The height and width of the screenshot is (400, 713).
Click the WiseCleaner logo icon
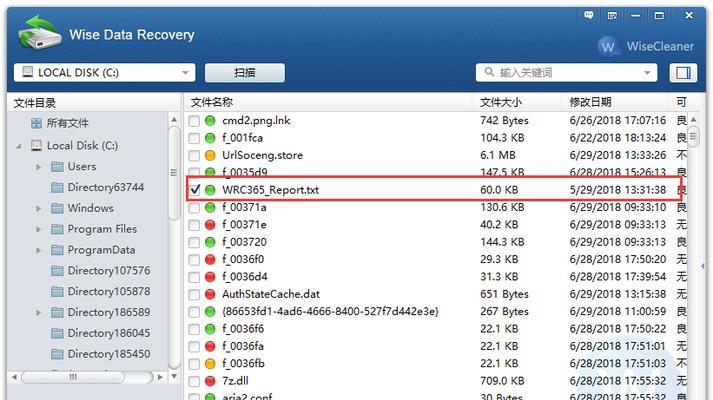click(x=608, y=46)
